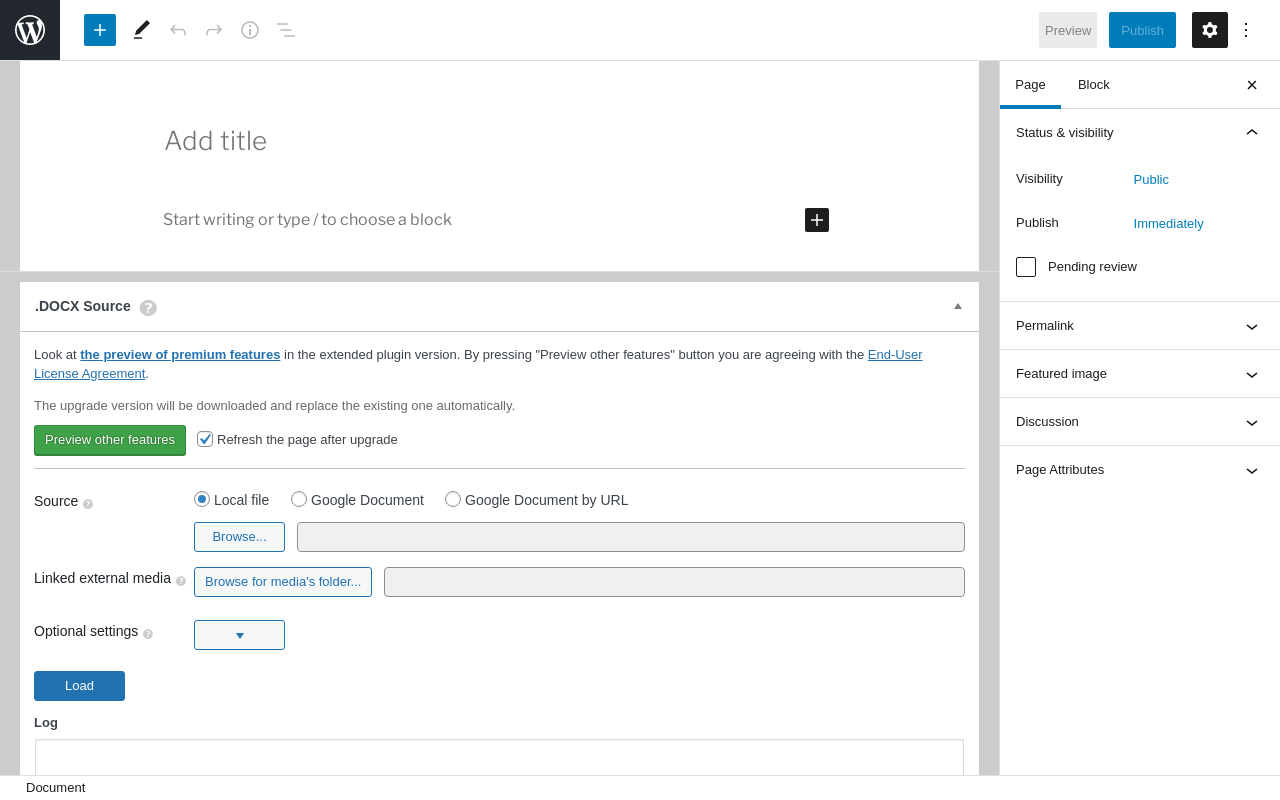
Task: Click the local file path input field
Action: pos(631,537)
